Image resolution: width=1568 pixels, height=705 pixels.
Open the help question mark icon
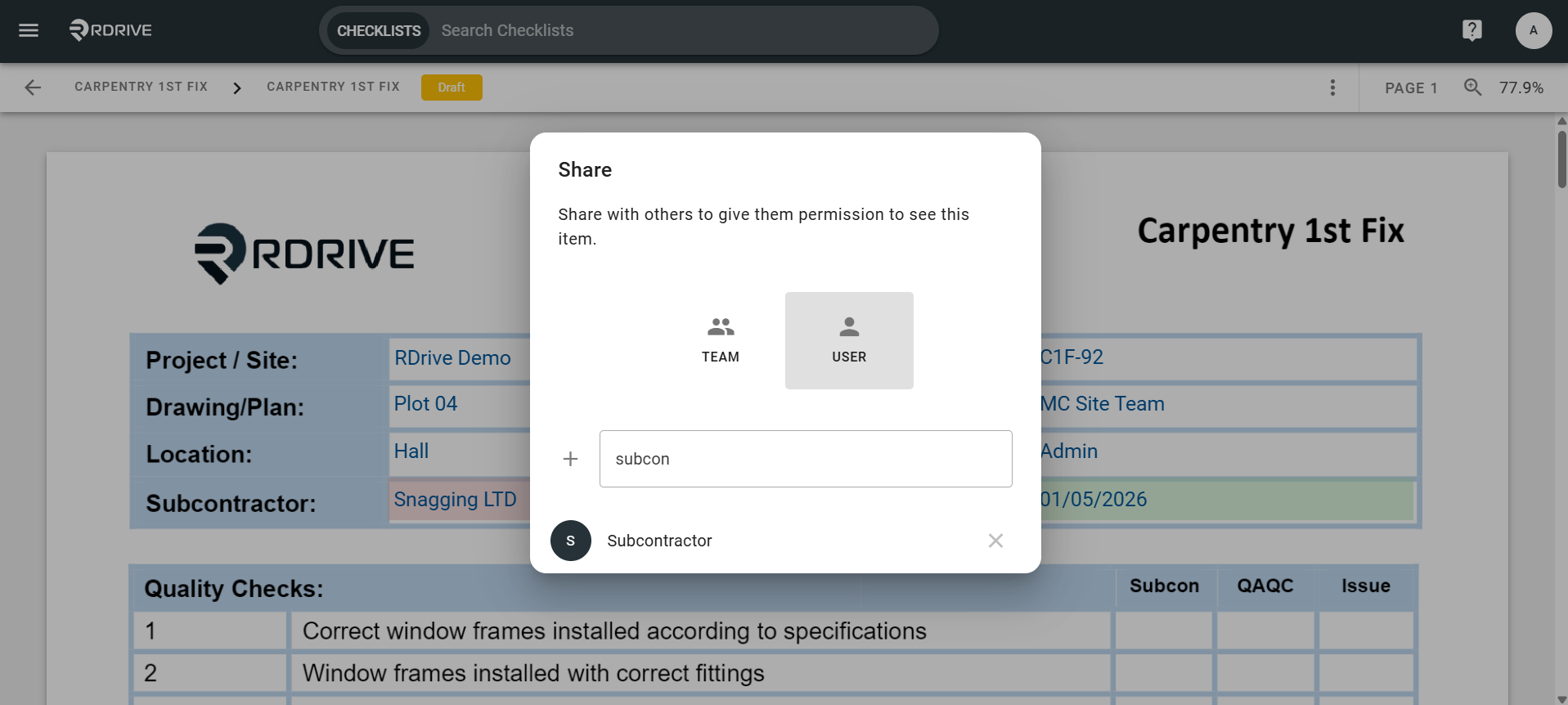(x=1471, y=30)
